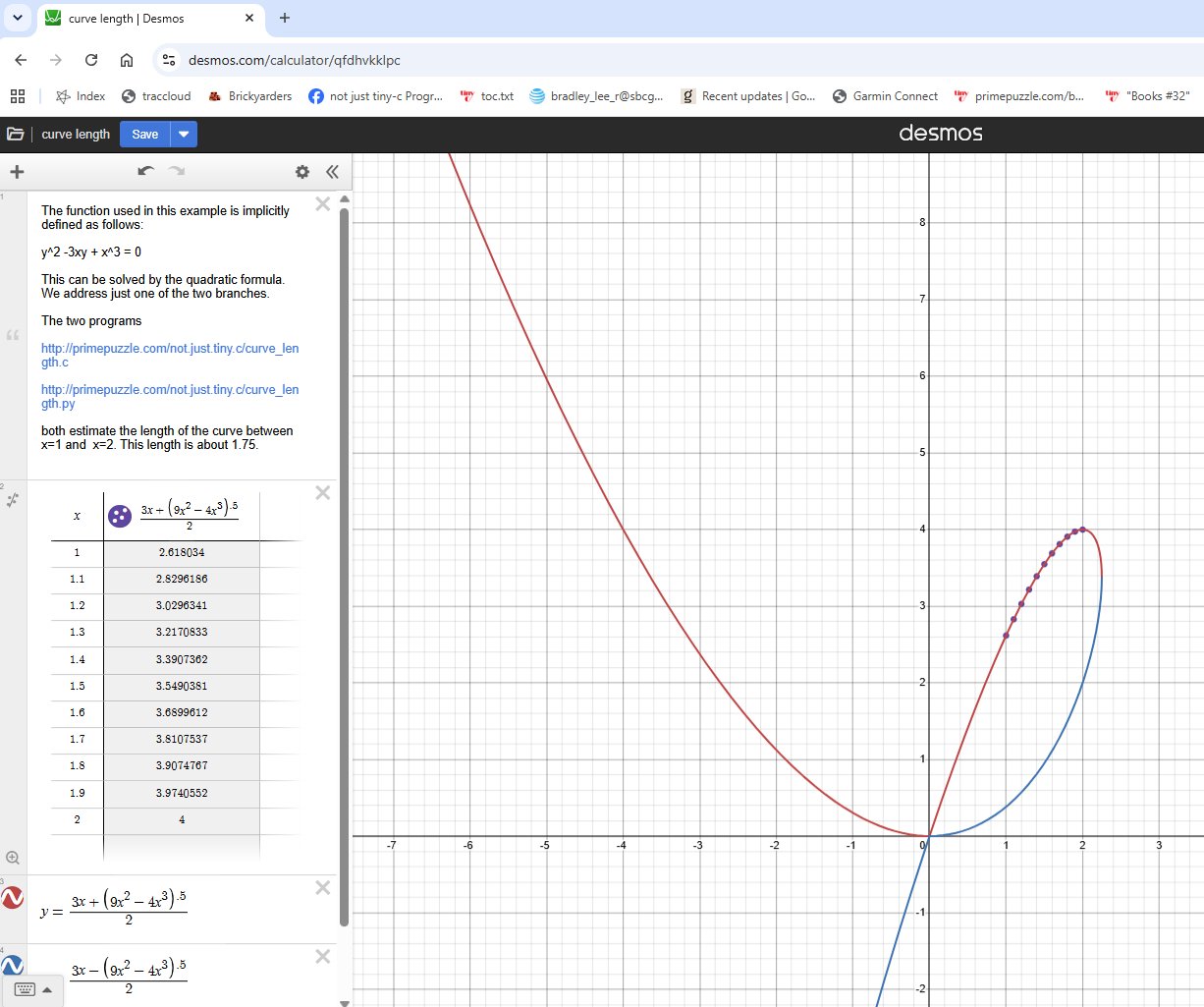Open the expression list settings gear
Image resolution: width=1204 pixels, height=1007 pixels.
tap(302, 172)
